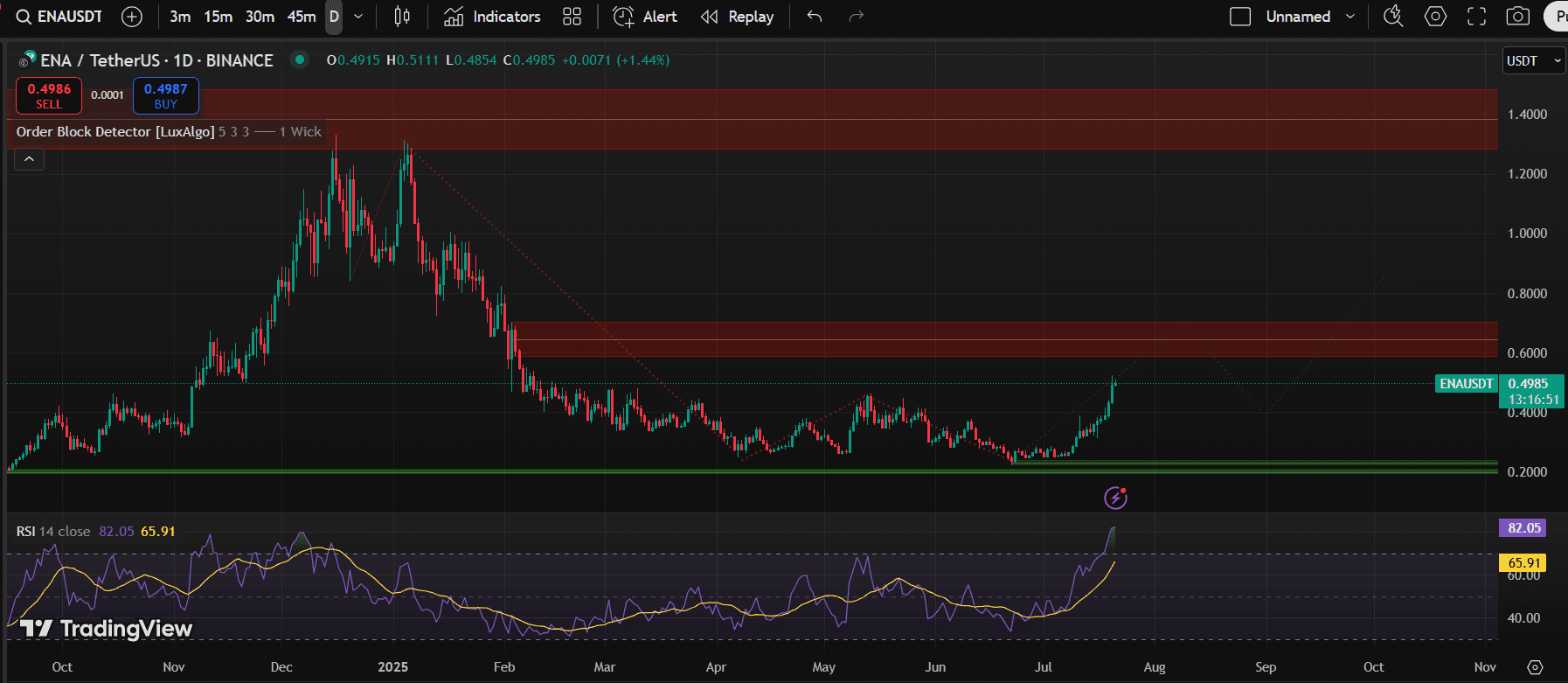The height and width of the screenshot is (683, 1568).
Task: Toggle the layout checkbox beside Unnamed
Action: click(x=1240, y=17)
